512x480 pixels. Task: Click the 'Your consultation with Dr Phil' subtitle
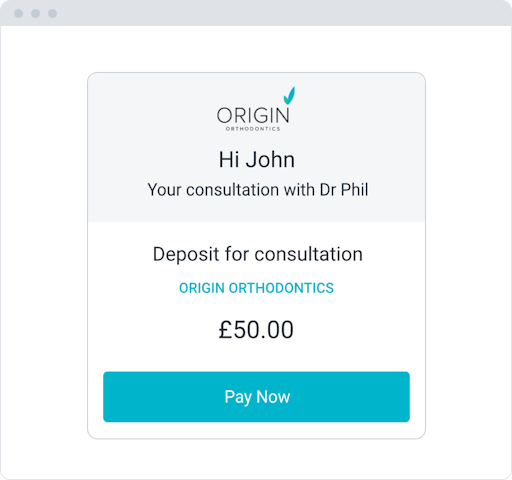(x=258, y=190)
